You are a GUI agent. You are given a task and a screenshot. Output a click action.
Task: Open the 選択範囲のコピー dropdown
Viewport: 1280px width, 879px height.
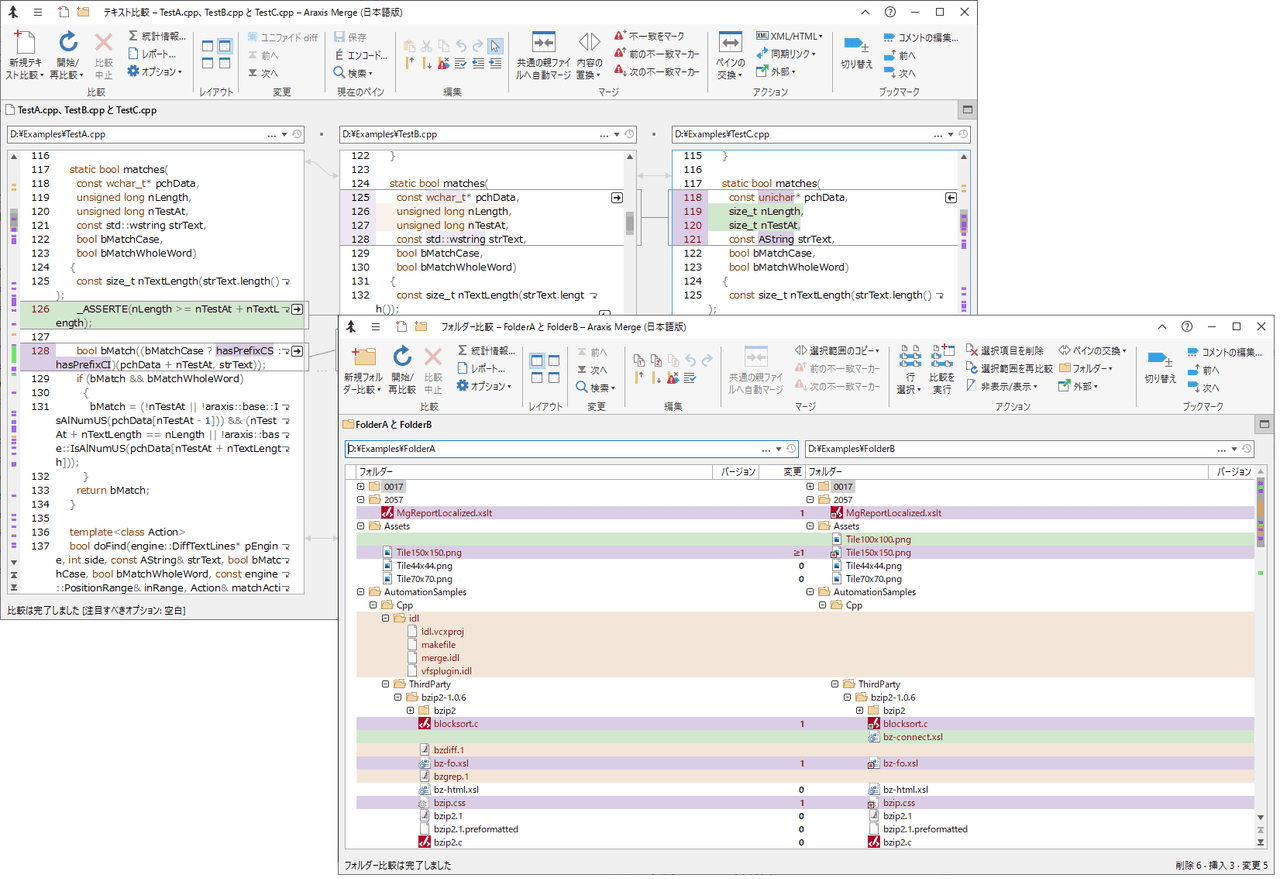pos(838,351)
